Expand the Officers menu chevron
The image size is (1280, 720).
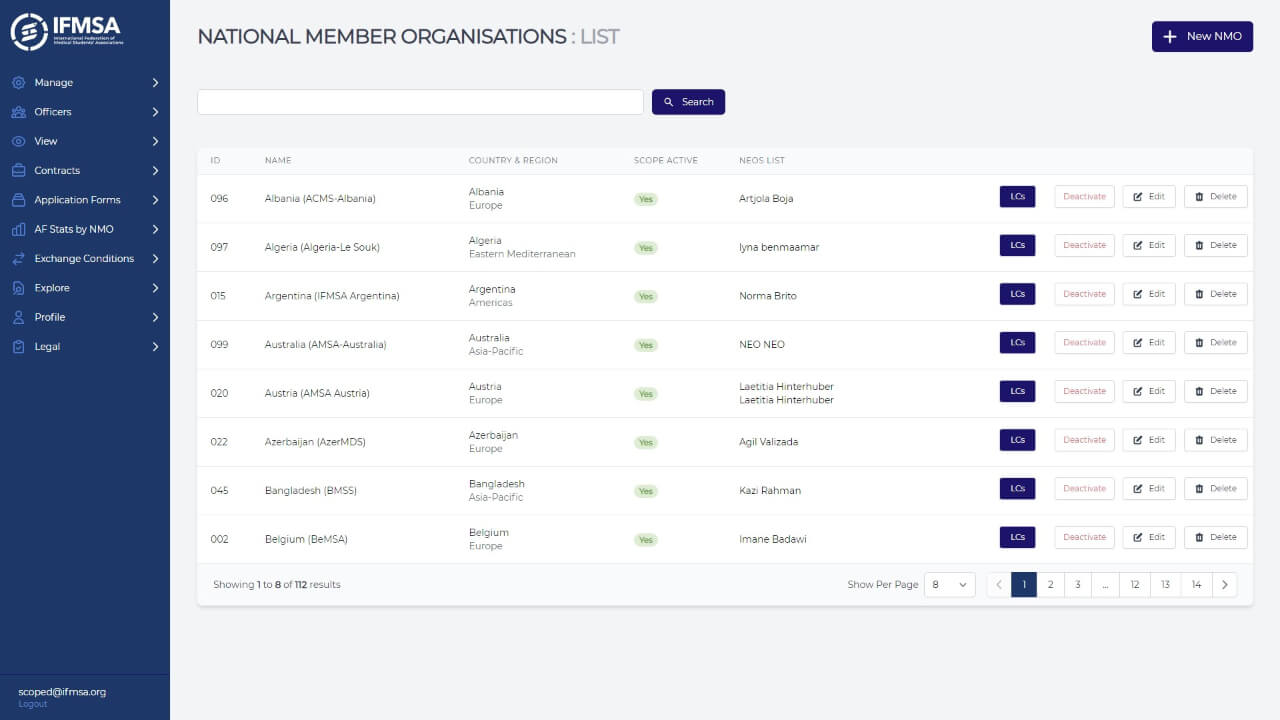pyautogui.click(x=155, y=112)
